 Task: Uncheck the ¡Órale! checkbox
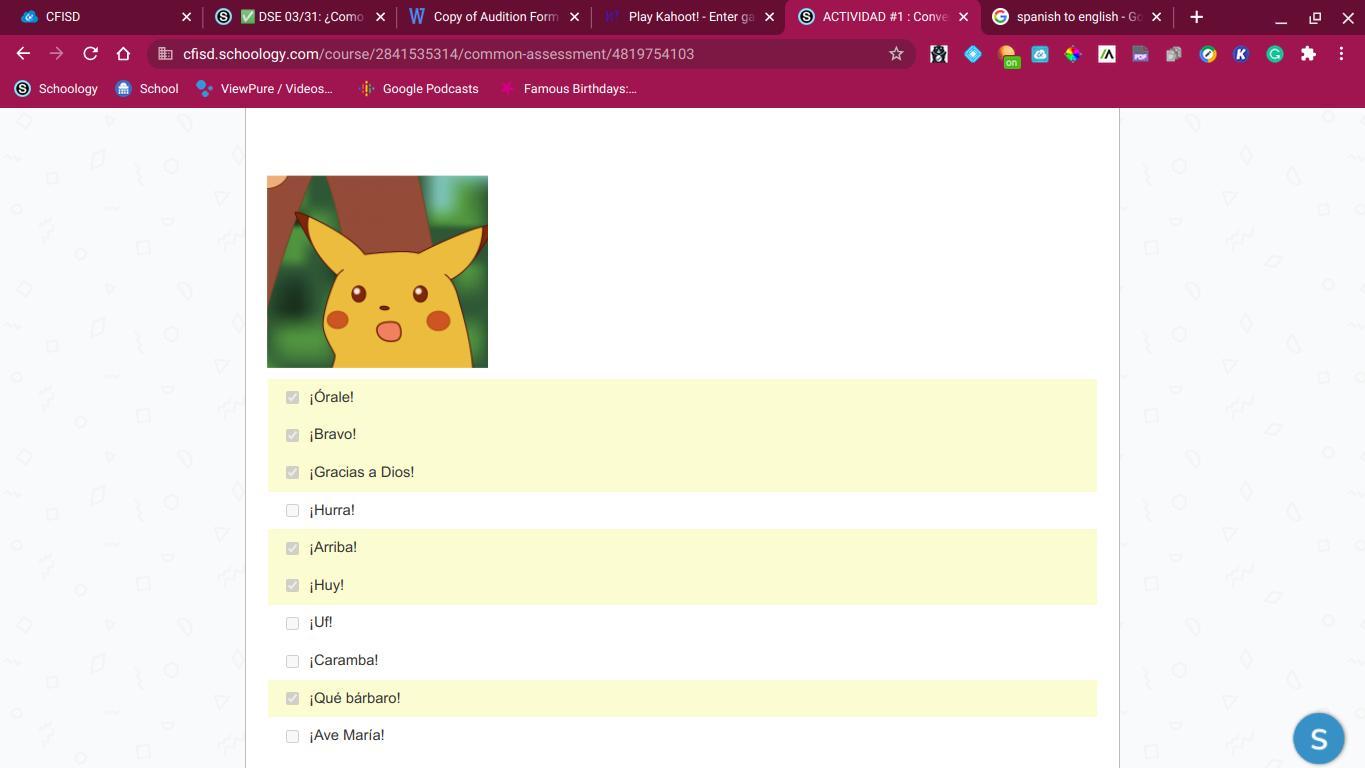pos(292,397)
